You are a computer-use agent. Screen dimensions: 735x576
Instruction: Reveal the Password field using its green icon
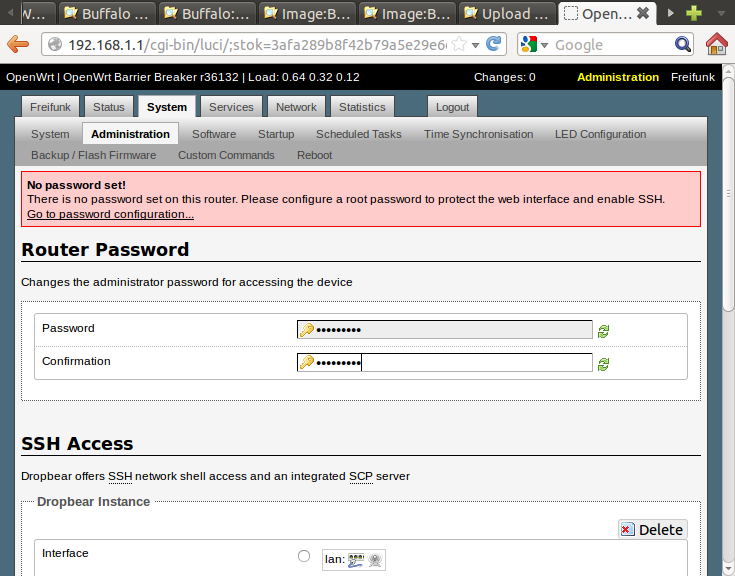pyautogui.click(x=603, y=331)
